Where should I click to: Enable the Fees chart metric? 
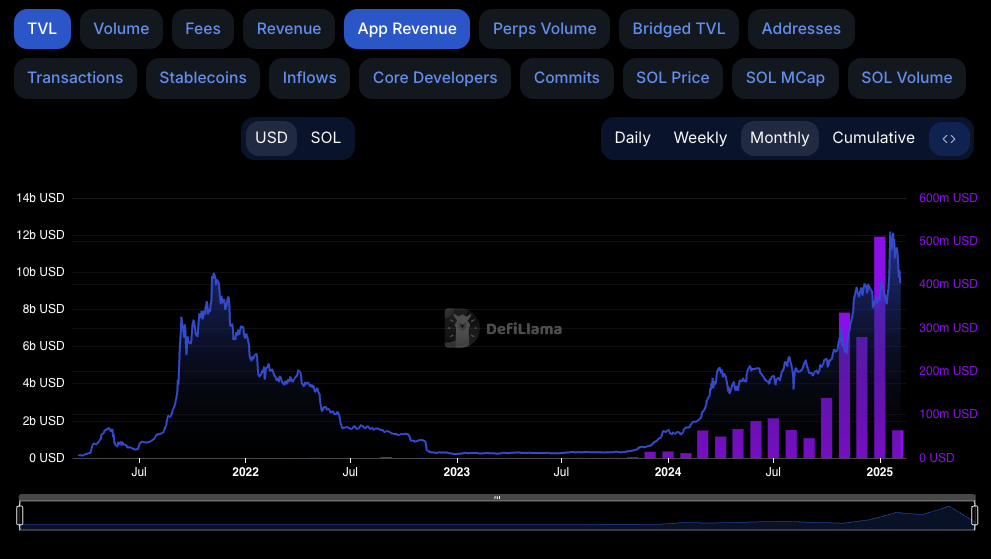point(203,29)
